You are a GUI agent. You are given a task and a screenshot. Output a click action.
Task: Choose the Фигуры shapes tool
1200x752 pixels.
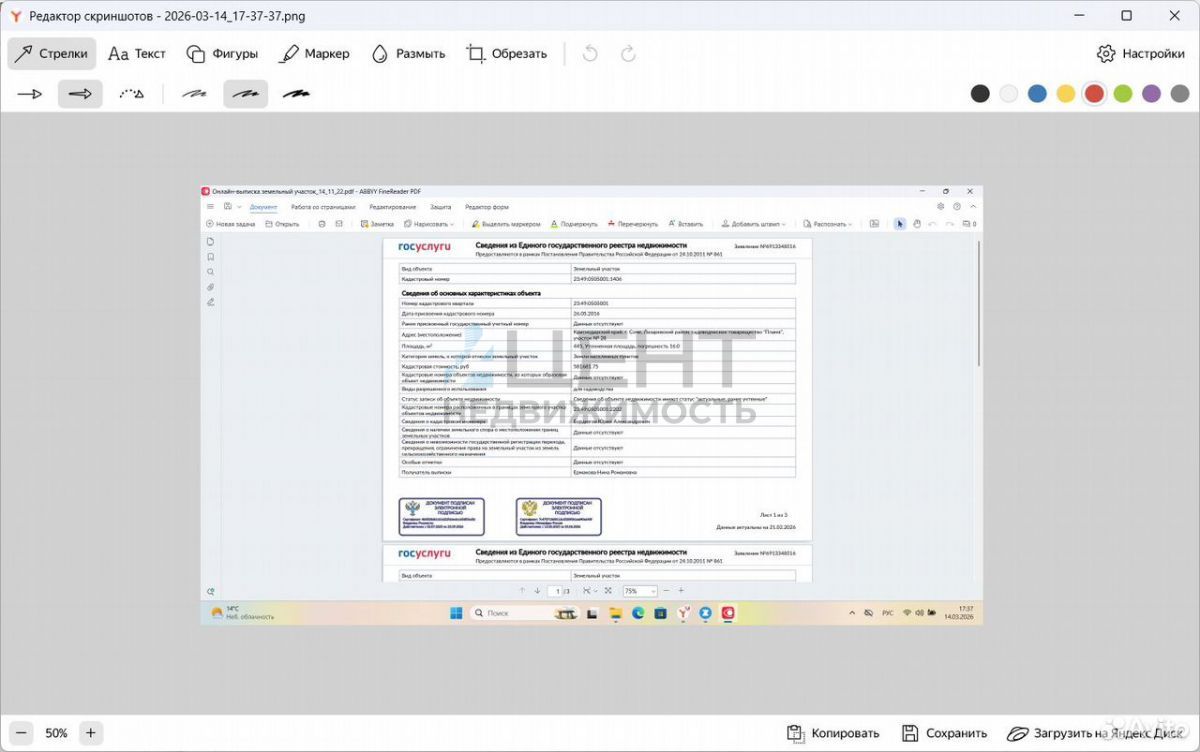point(222,54)
